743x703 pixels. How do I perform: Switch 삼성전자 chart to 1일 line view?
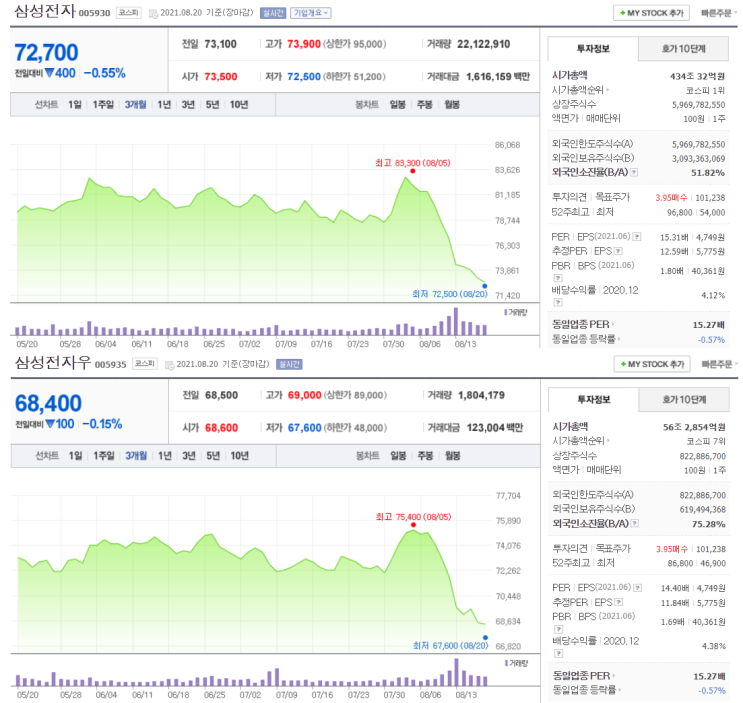75,105
